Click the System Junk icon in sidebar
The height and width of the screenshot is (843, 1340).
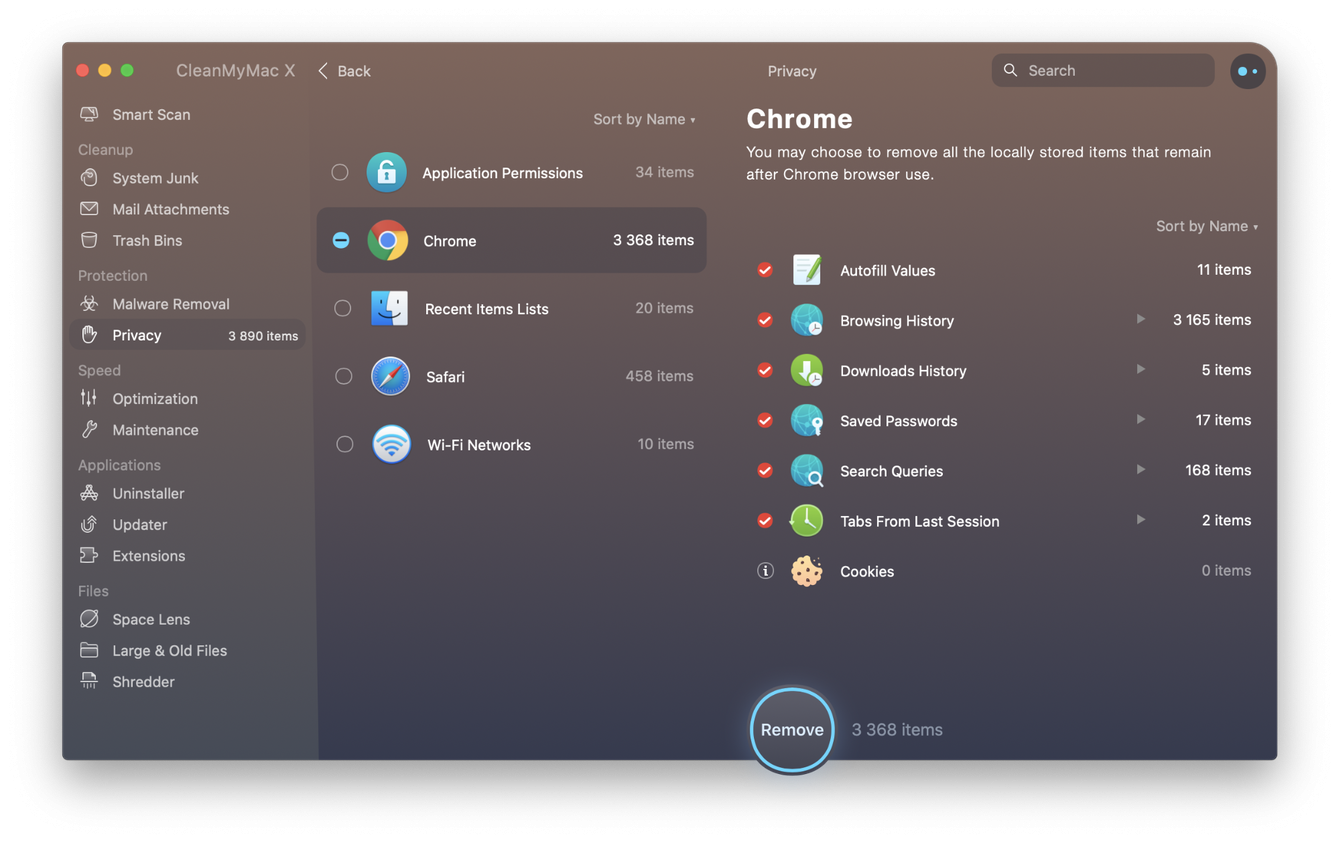pyautogui.click(x=89, y=178)
